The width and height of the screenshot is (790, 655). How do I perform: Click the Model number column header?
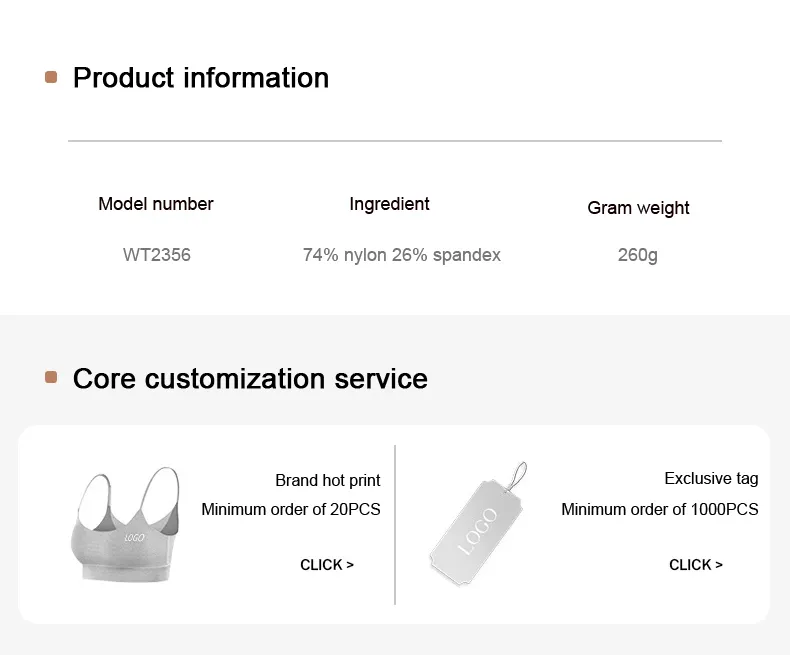coord(156,204)
